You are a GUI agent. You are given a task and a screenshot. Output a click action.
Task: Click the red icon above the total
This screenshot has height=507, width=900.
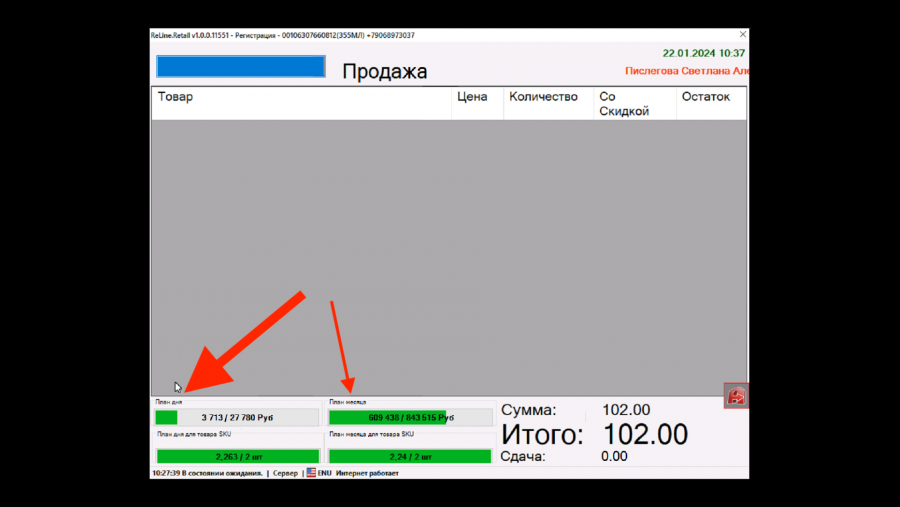[x=736, y=396]
